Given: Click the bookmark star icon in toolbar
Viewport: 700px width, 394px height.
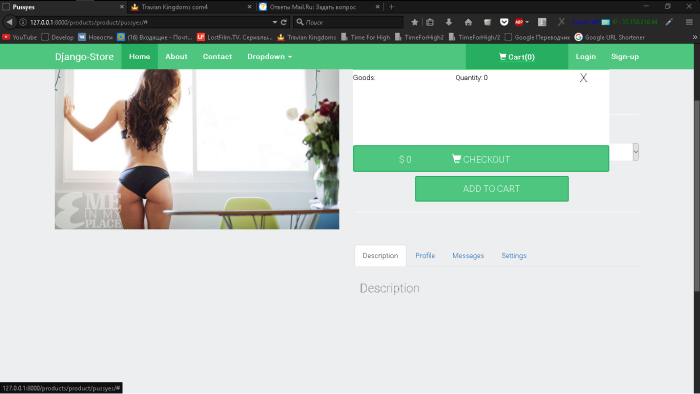Looking at the screenshot, I should coord(414,22).
